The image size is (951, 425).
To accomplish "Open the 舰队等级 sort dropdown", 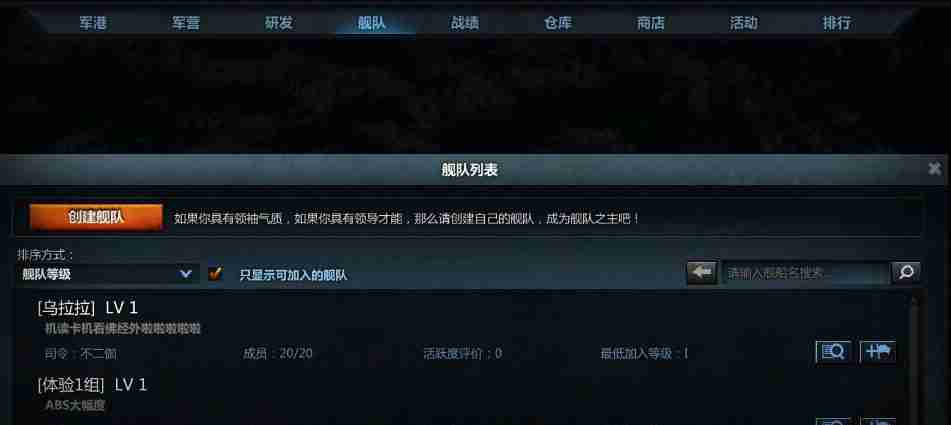I will coord(107,274).
